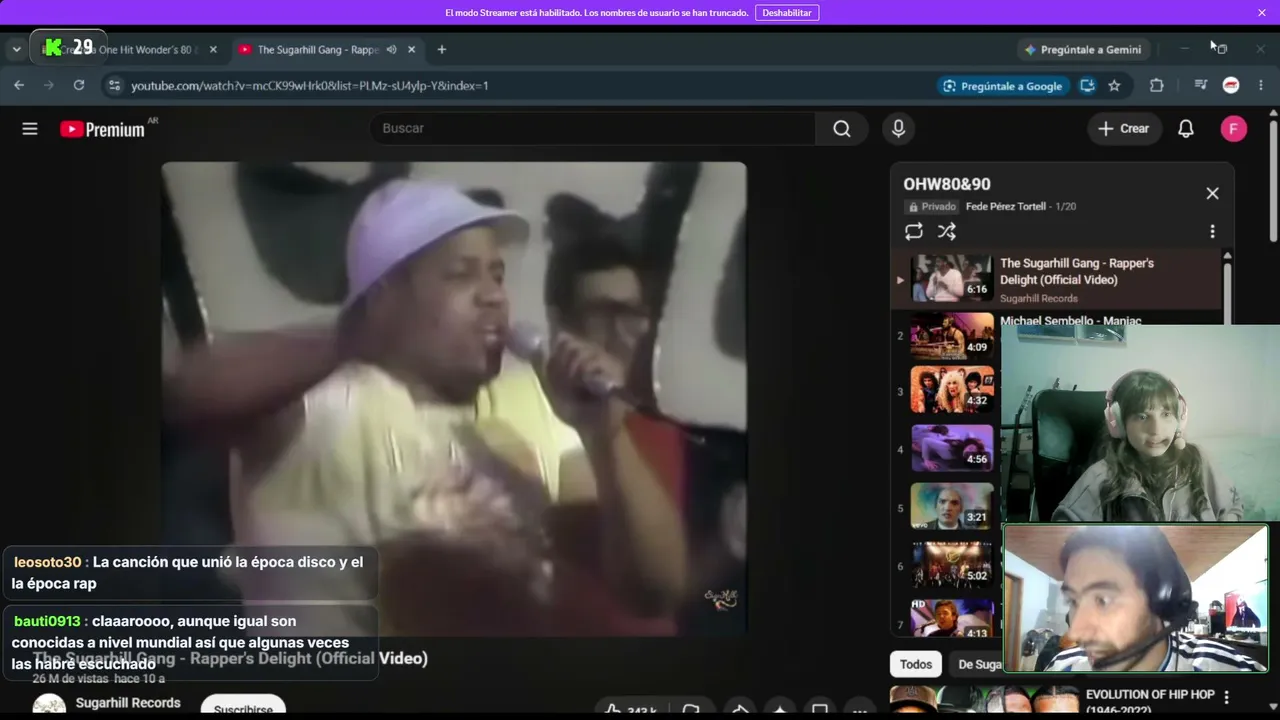Open a new browser tab

tap(442, 50)
